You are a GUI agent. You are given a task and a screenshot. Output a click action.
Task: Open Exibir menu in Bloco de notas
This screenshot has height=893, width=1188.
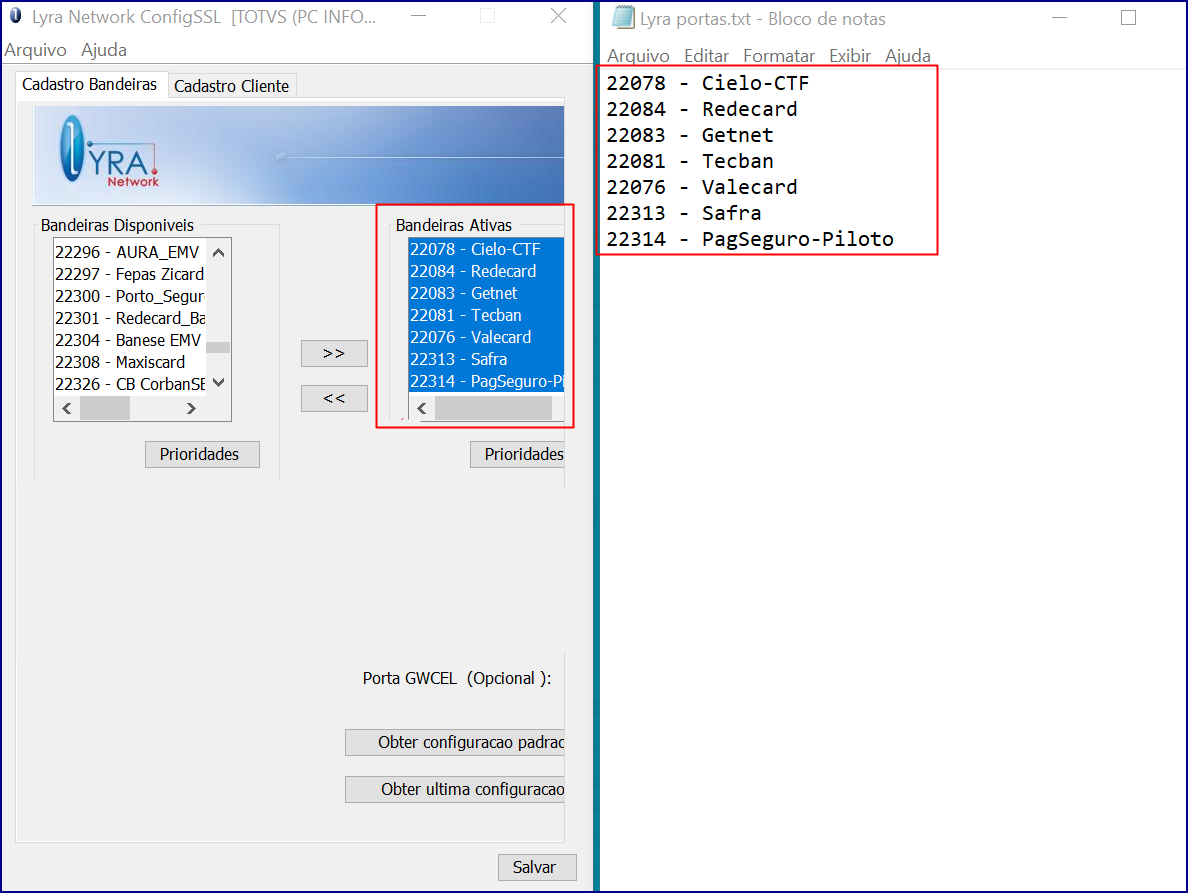pos(849,56)
